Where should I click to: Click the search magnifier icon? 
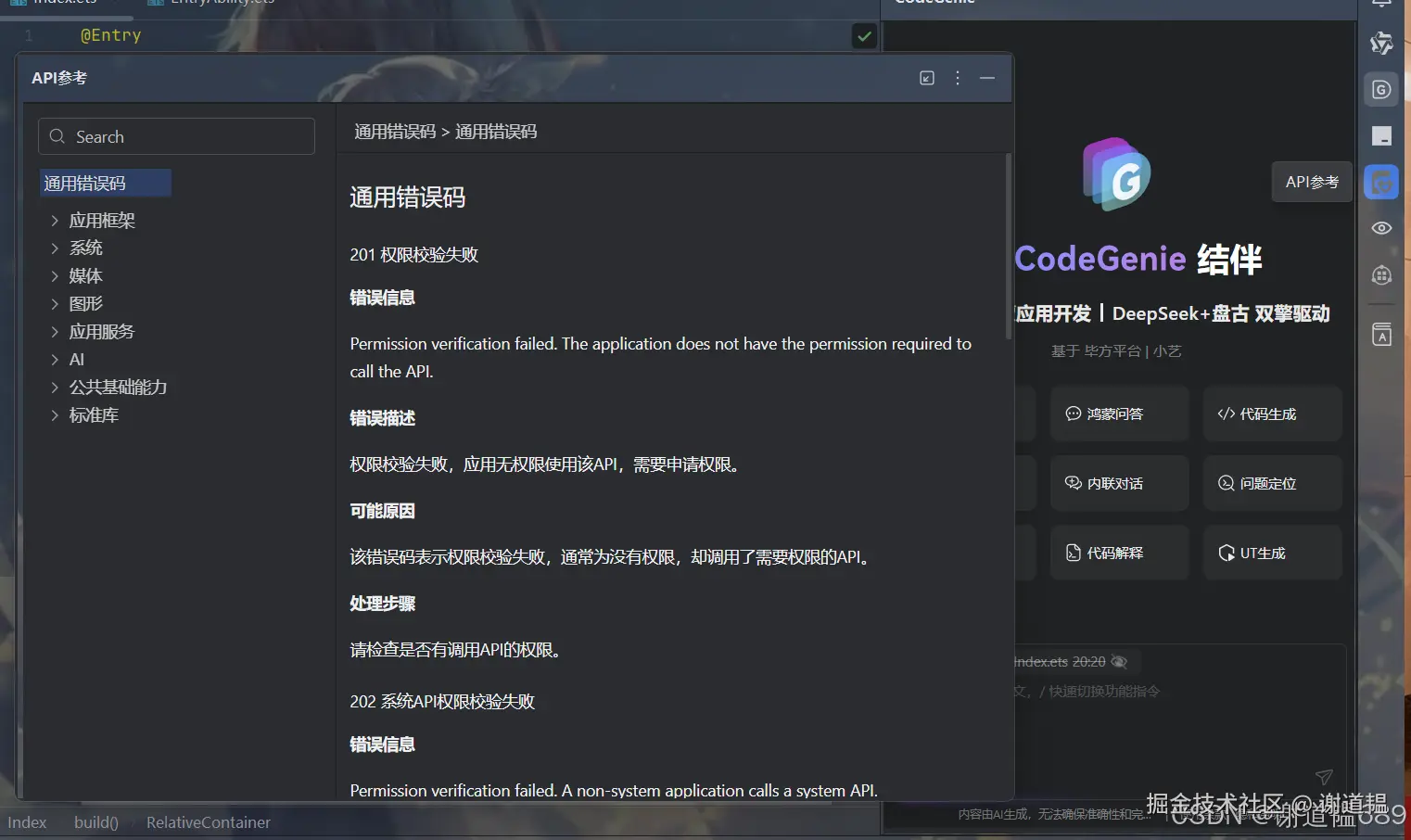pyautogui.click(x=57, y=136)
